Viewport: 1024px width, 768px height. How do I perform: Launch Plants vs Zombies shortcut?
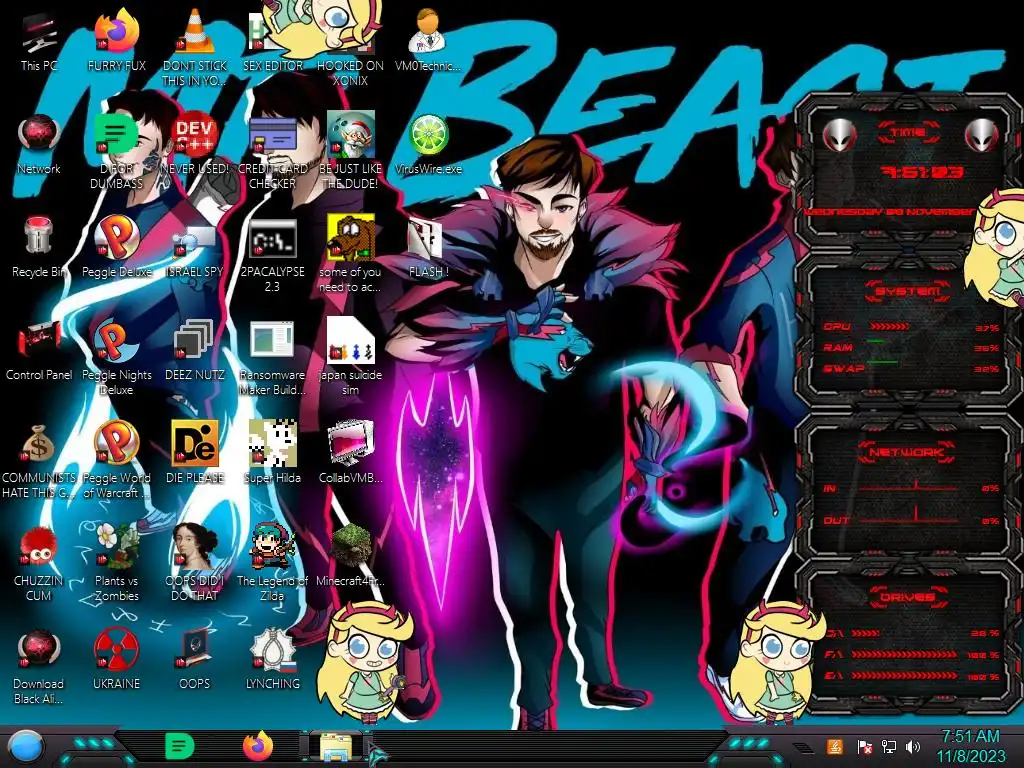click(116, 547)
